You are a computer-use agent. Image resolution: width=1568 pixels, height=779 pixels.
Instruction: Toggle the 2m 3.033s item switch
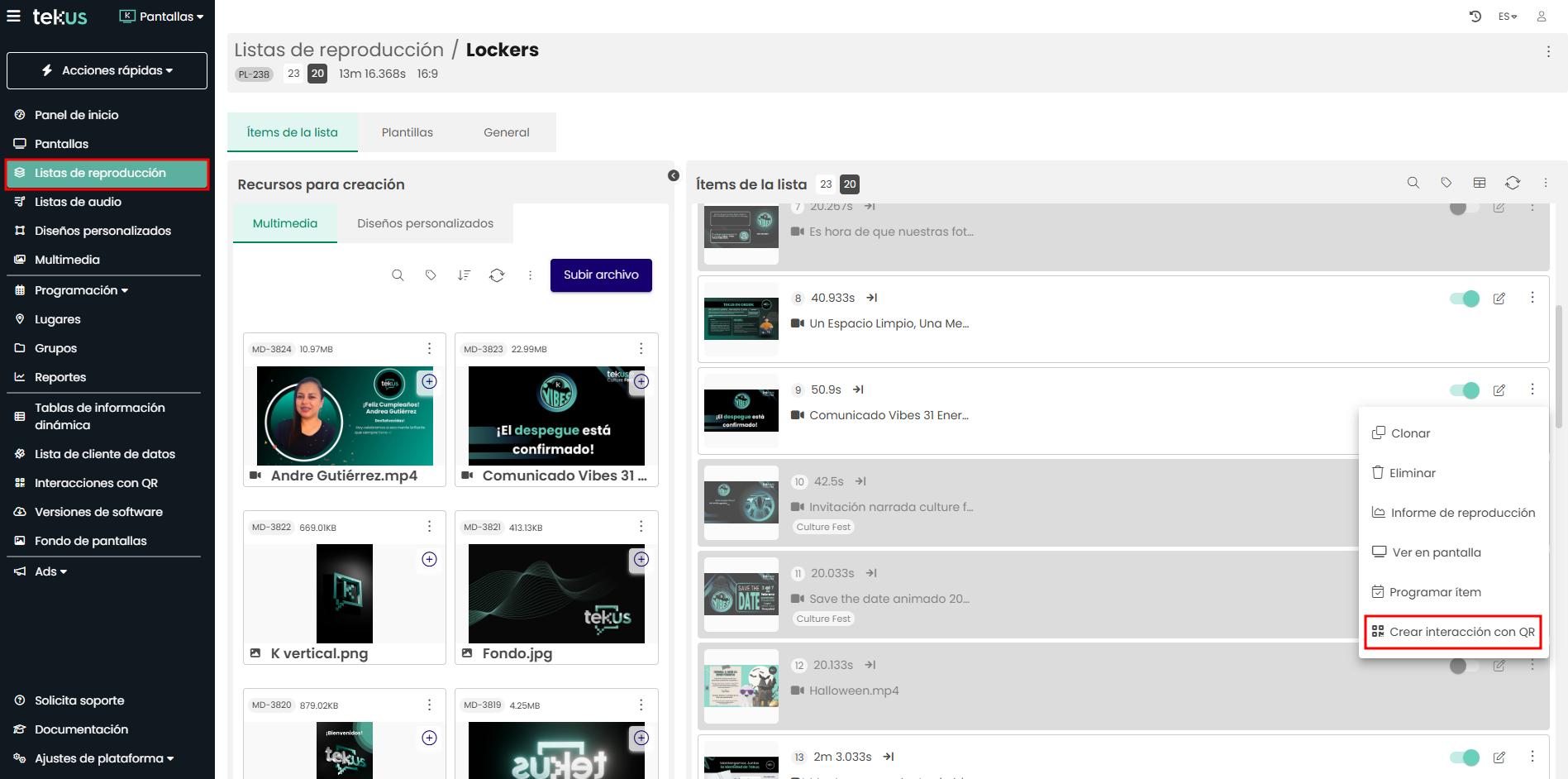click(1464, 757)
